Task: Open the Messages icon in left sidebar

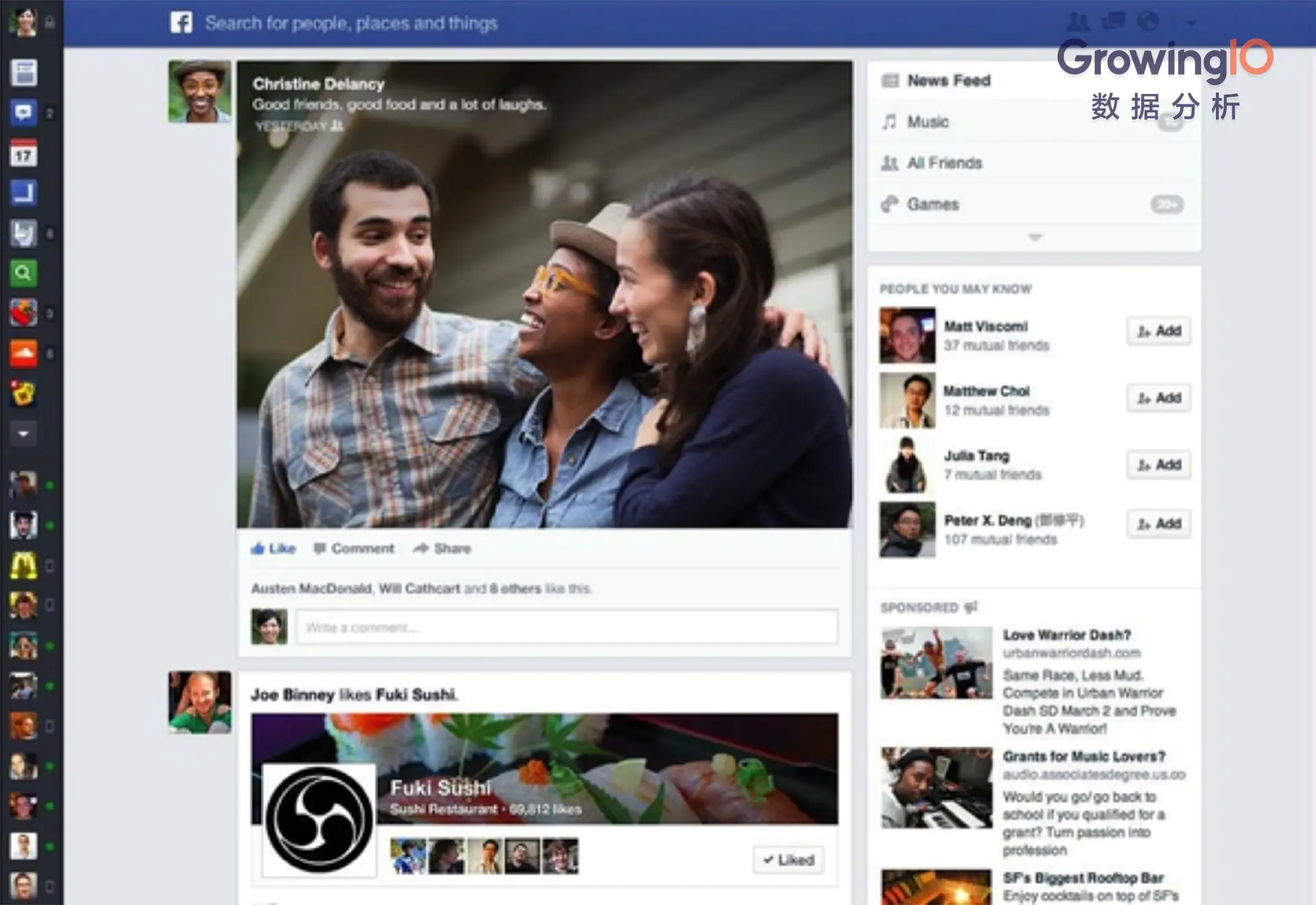Action: (23, 112)
